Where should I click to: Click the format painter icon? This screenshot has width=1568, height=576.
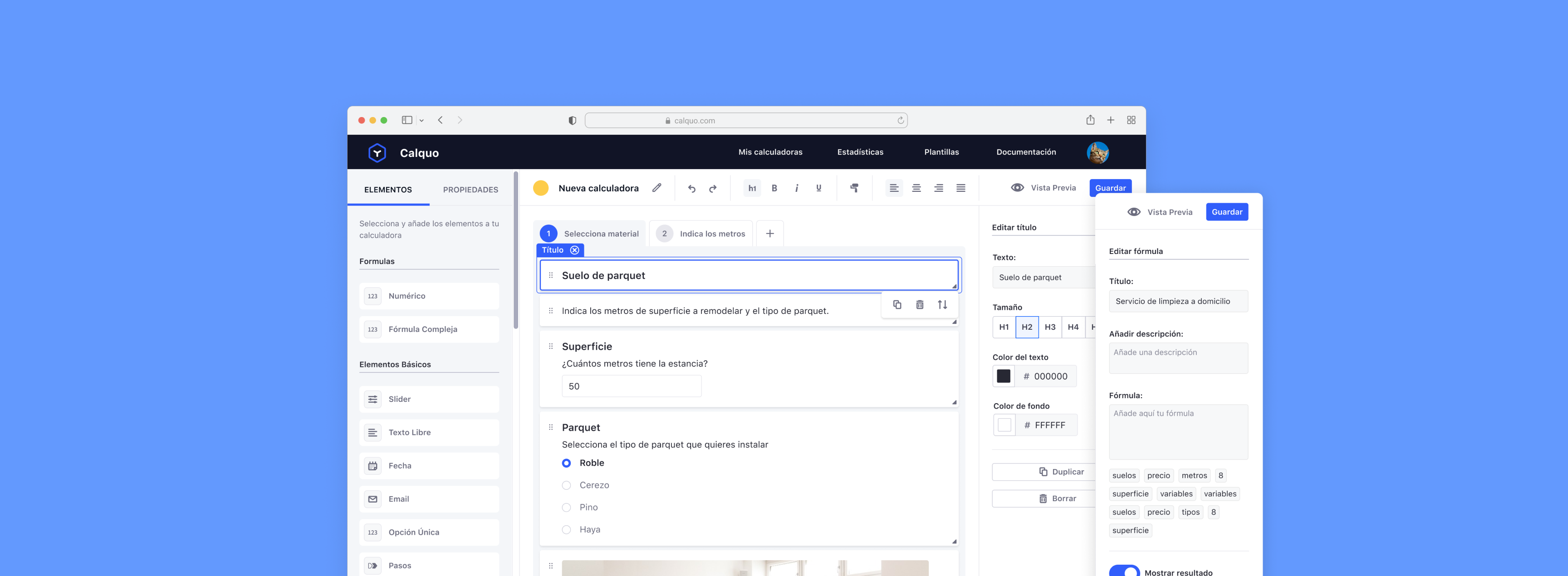coord(855,188)
